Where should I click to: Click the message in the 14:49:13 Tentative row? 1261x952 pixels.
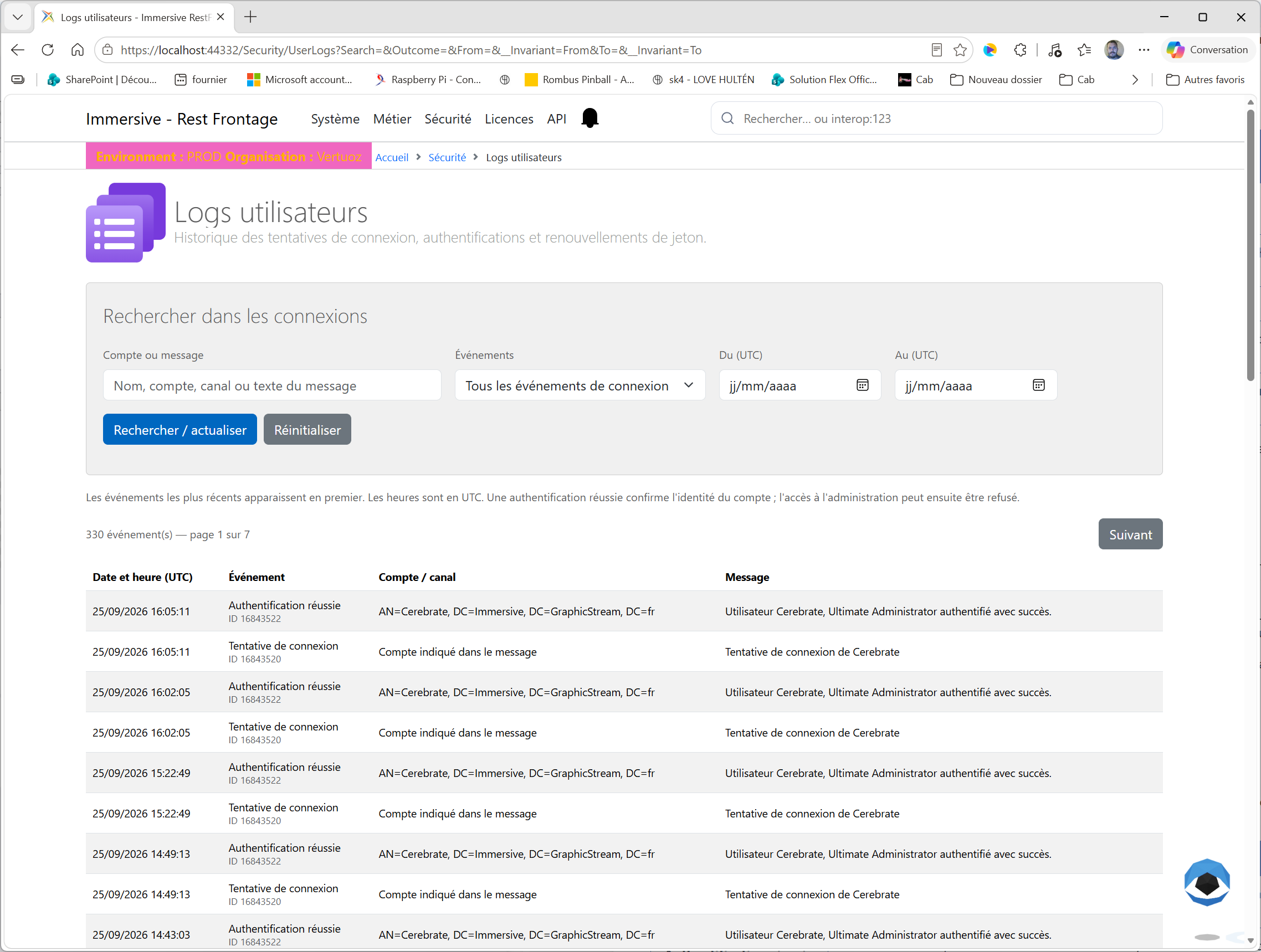pyautogui.click(x=812, y=894)
